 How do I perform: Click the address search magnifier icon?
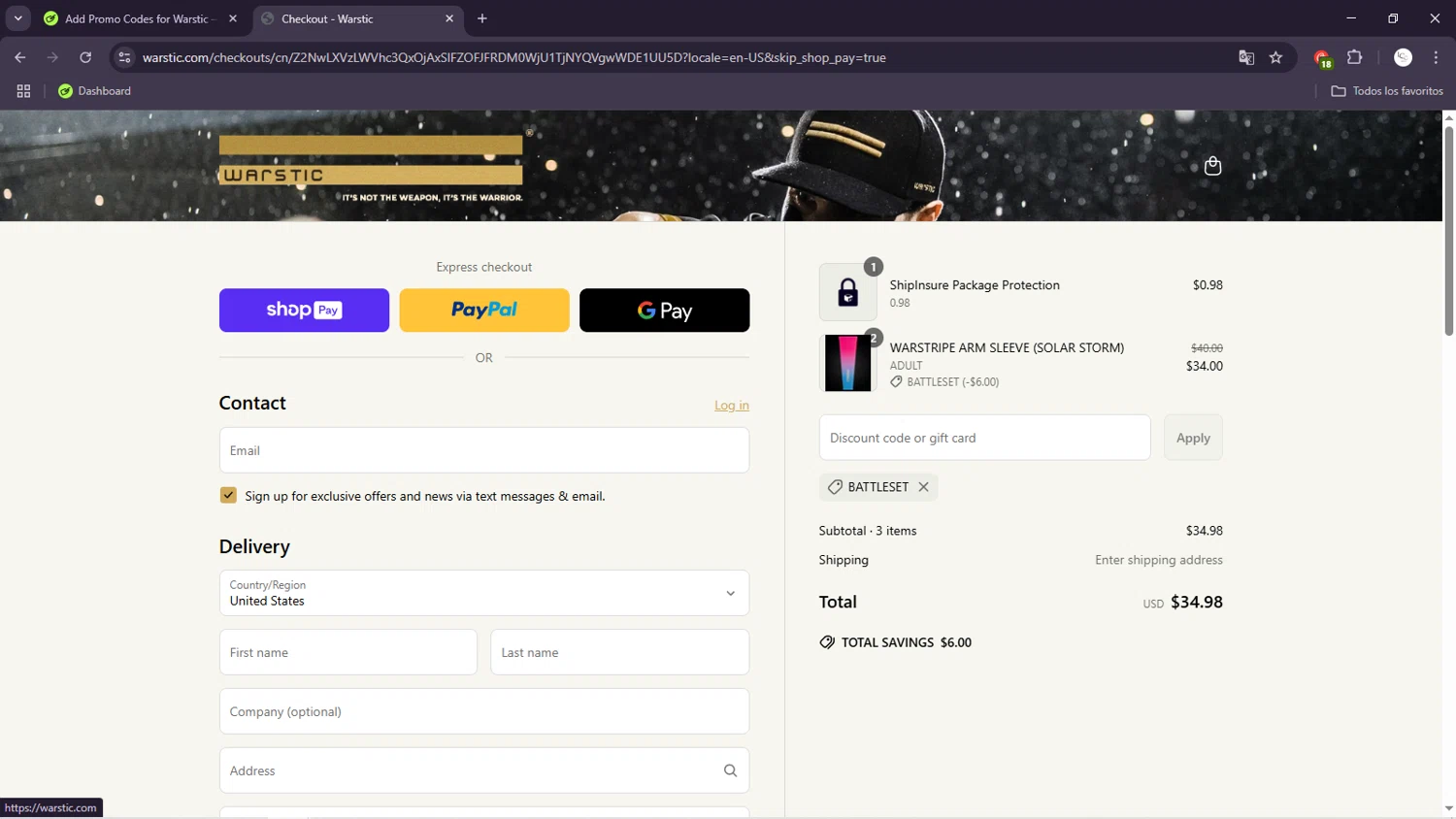730,770
